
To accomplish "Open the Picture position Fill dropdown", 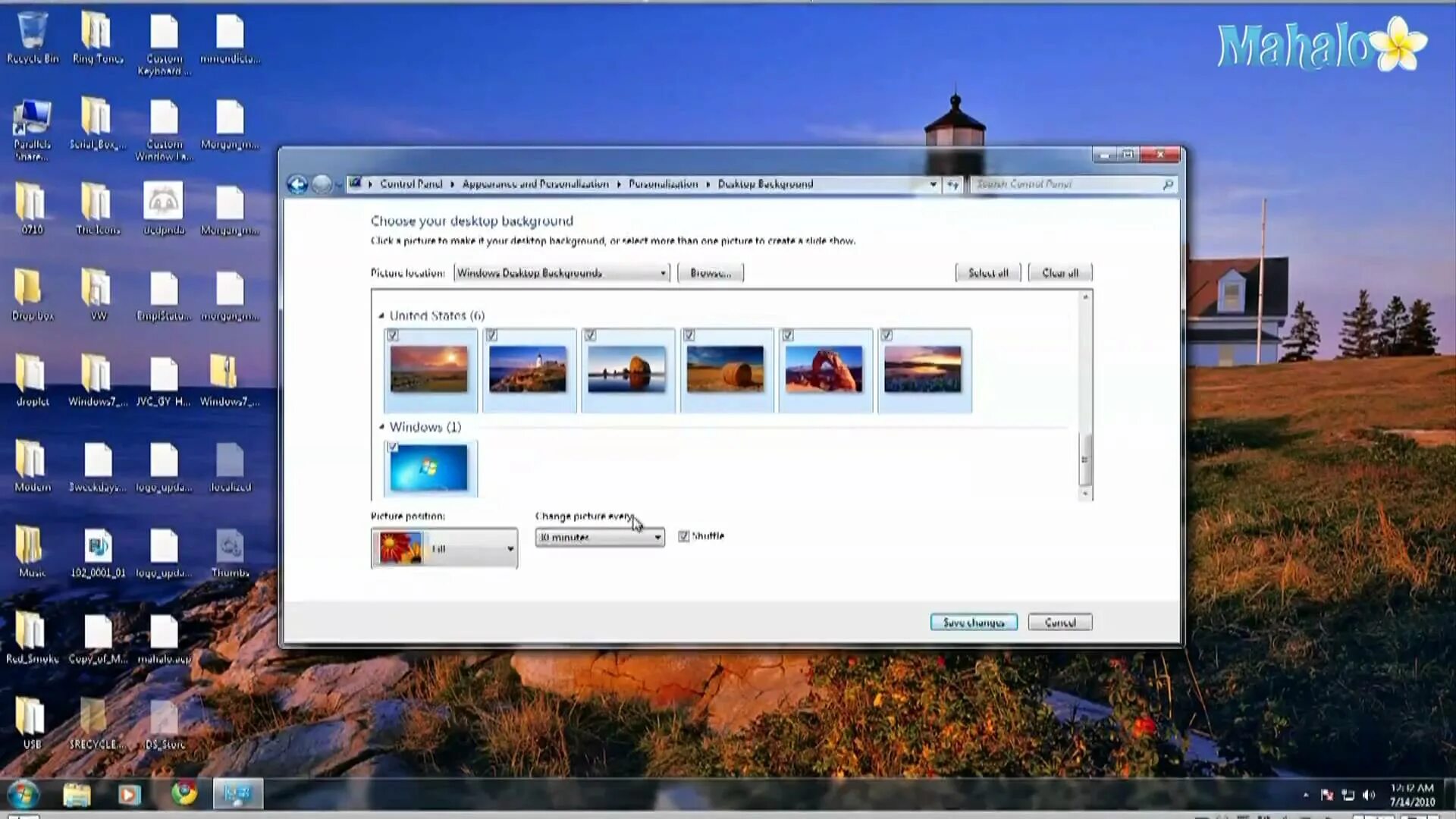I will tap(444, 548).
